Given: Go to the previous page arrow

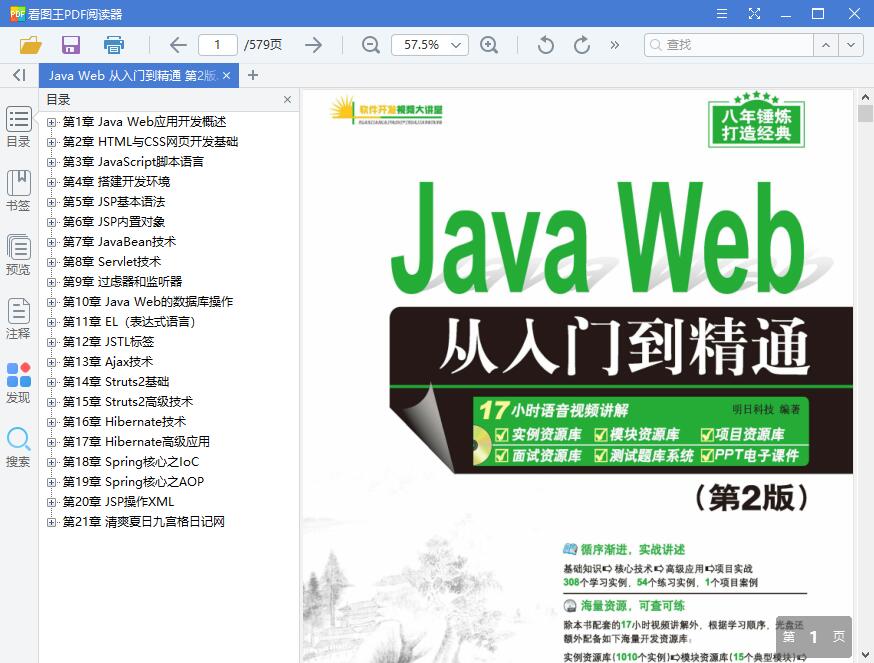Looking at the screenshot, I should 178,45.
